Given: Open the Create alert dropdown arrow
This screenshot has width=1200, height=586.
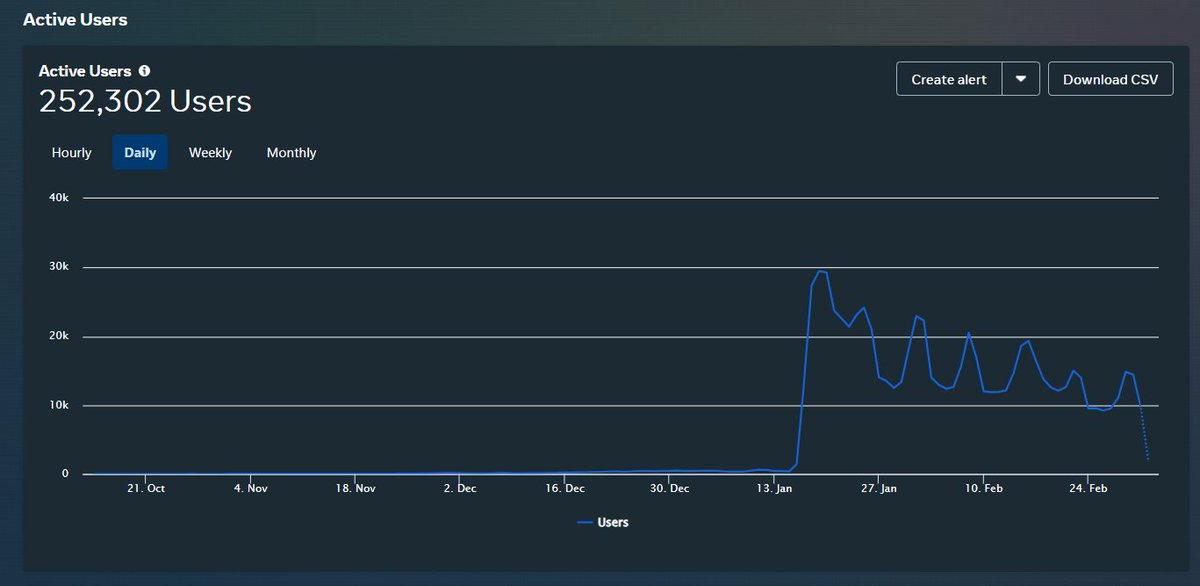Looking at the screenshot, I should 1021,79.
